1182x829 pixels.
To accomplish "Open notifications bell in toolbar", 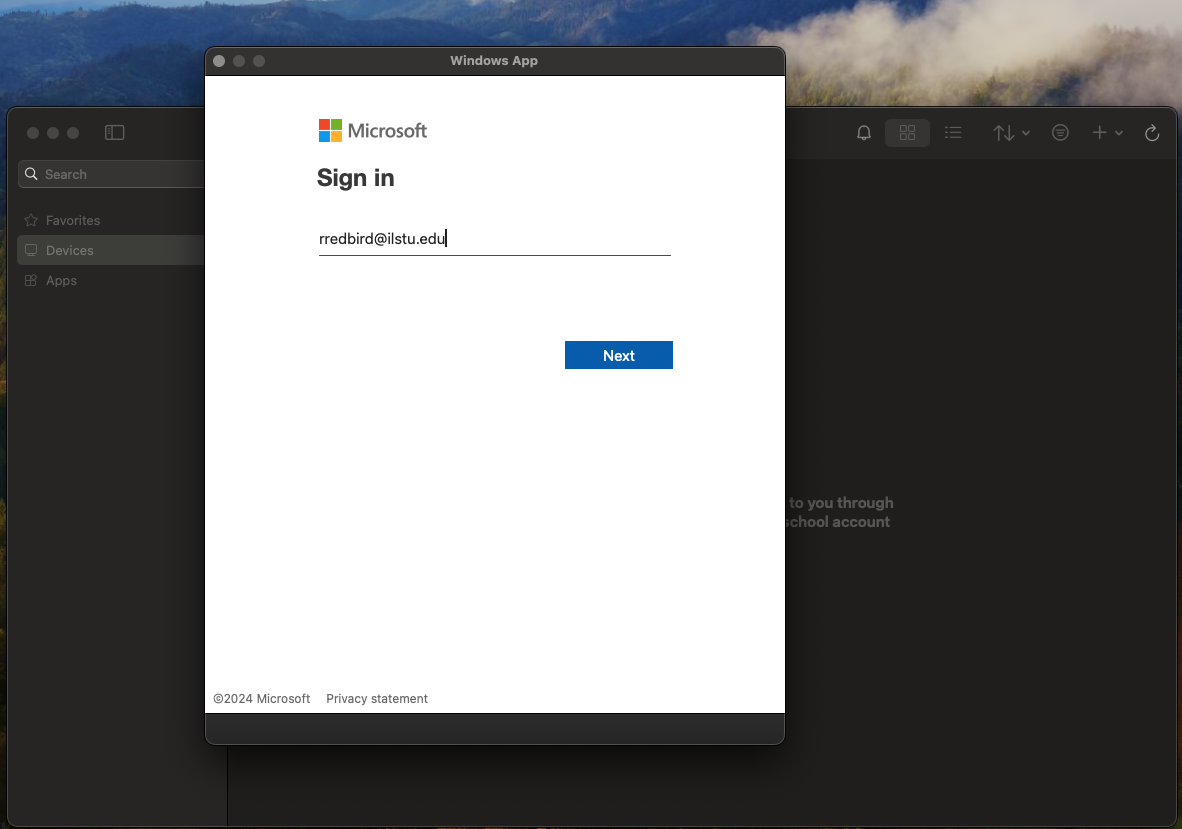I will coord(864,133).
